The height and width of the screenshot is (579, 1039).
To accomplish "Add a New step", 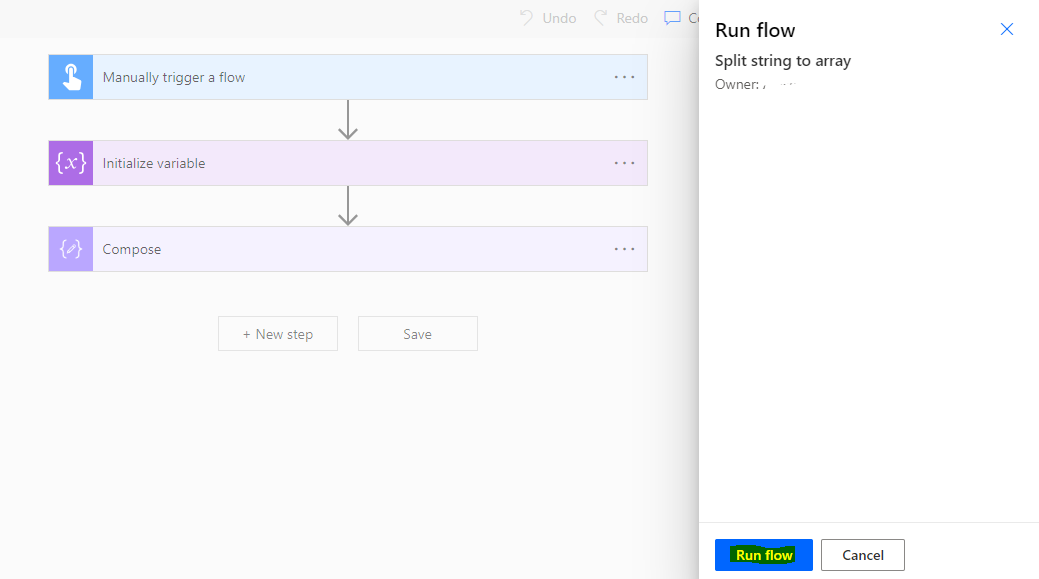I will pos(278,334).
